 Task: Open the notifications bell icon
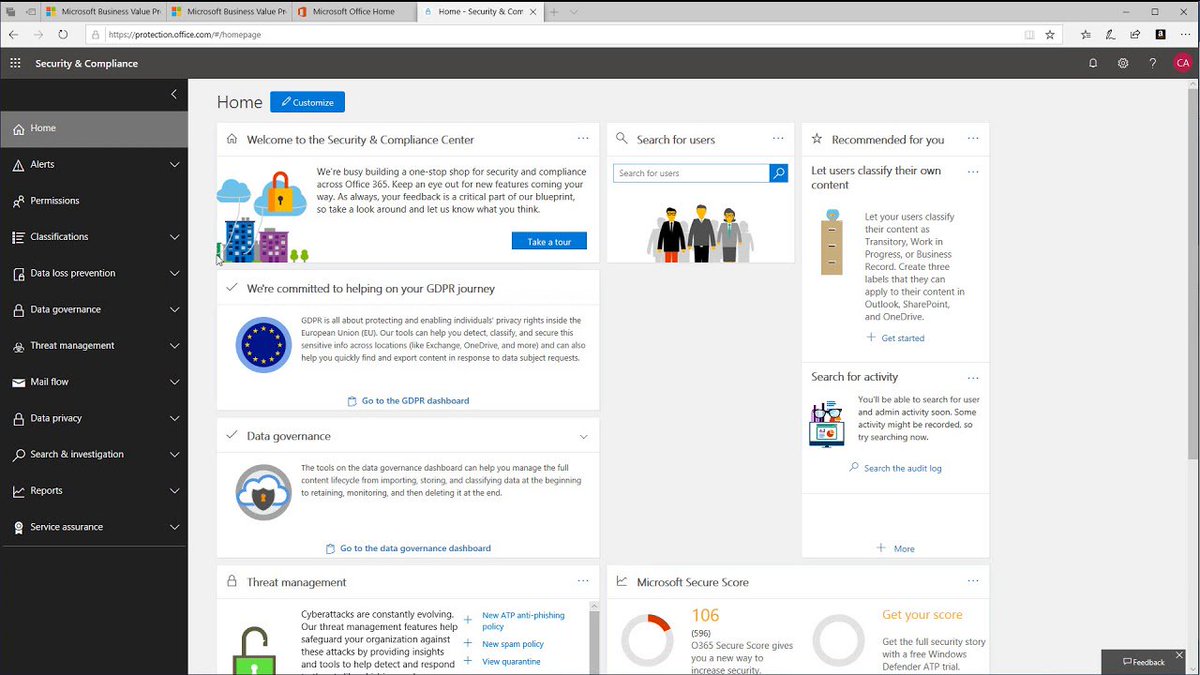click(1093, 63)
